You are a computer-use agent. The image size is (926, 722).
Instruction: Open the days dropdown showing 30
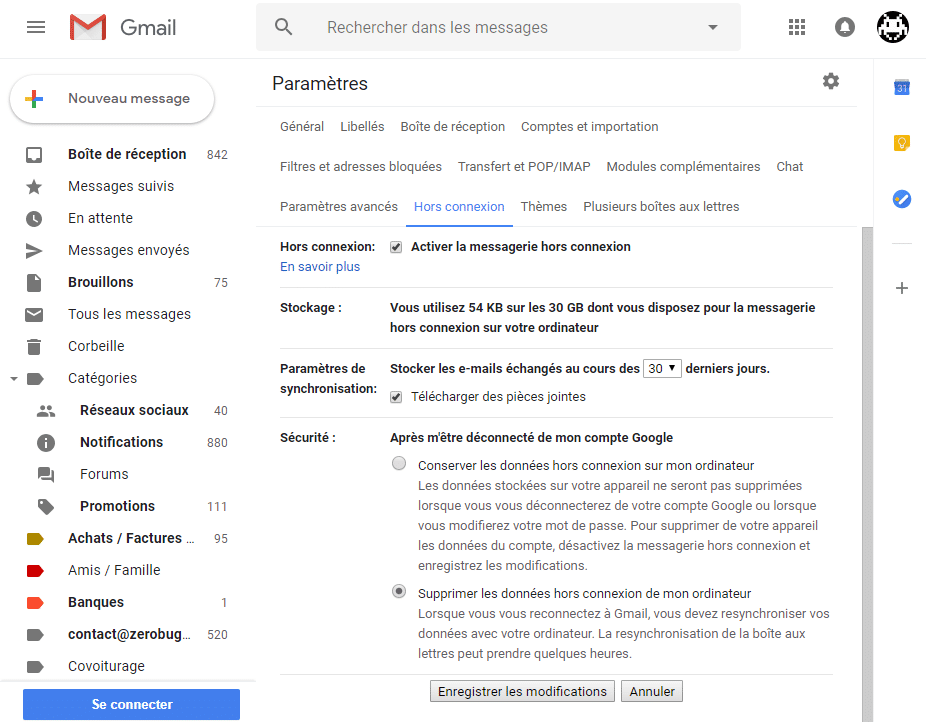[x=662, y=368]
